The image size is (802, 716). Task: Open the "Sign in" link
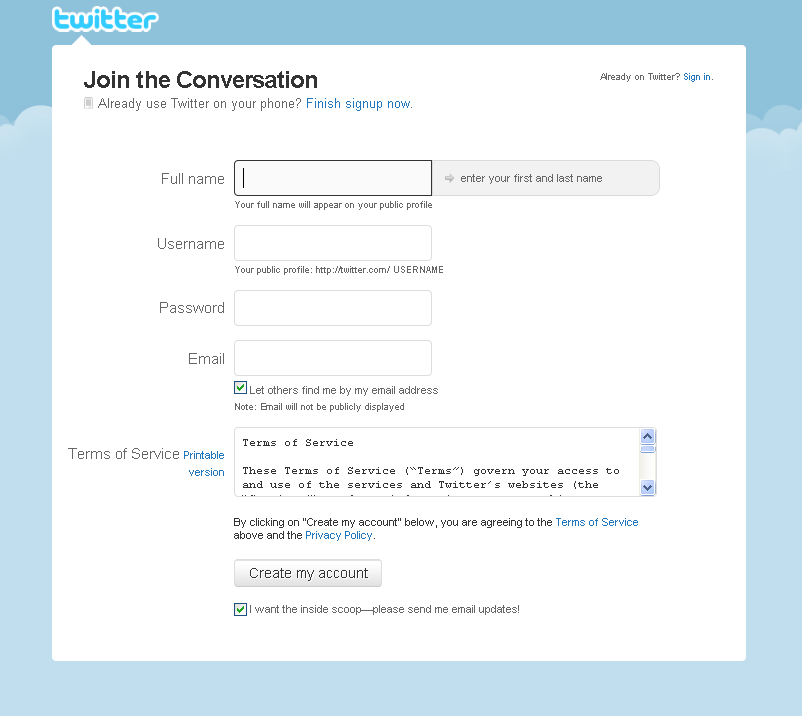tap(697, 77)
